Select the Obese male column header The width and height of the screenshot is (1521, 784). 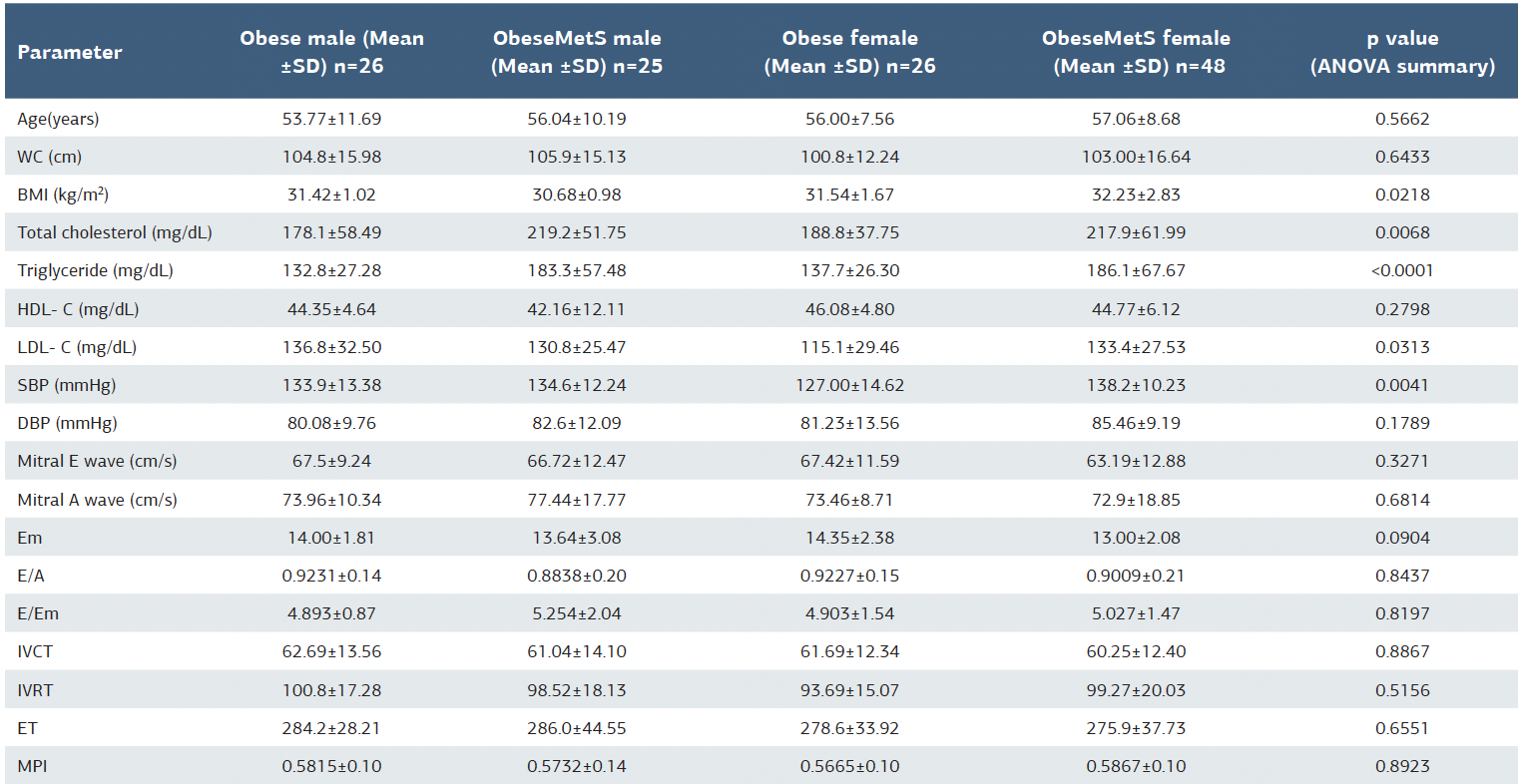tap(331, 52)
